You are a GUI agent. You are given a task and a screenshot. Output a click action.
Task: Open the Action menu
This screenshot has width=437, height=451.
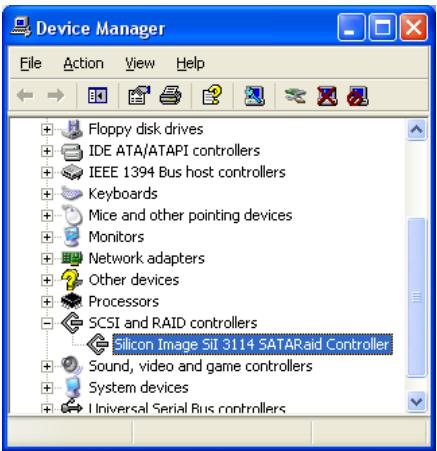coord(84,63)
